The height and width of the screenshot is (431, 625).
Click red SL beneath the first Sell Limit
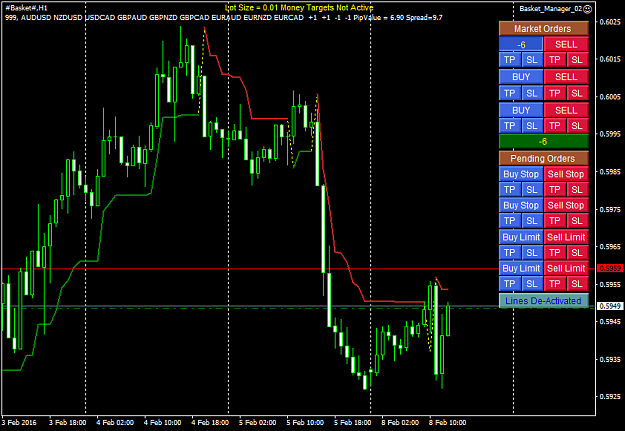[x=577, y=253]
